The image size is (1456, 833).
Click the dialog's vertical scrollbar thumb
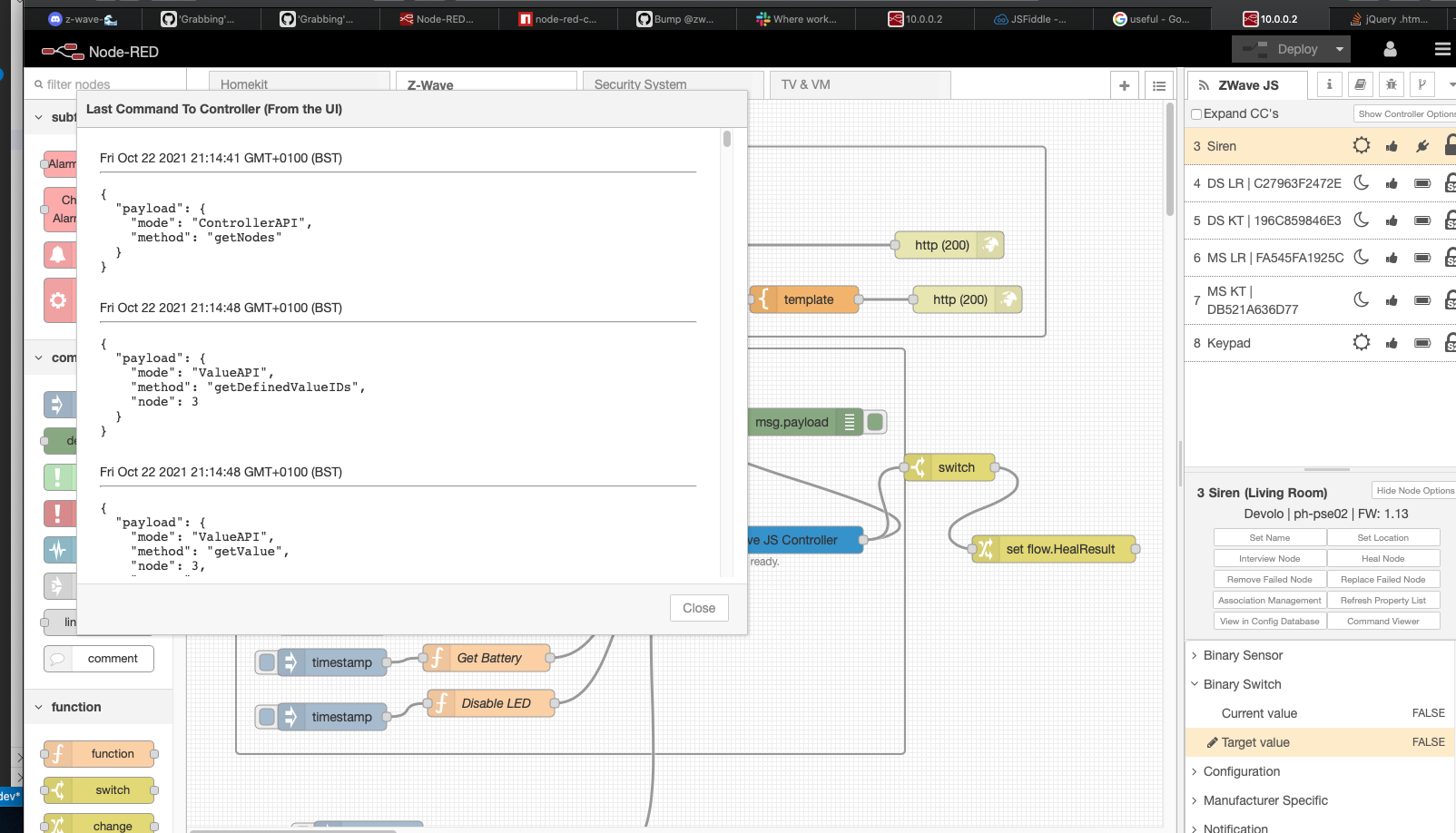(727, 139)
